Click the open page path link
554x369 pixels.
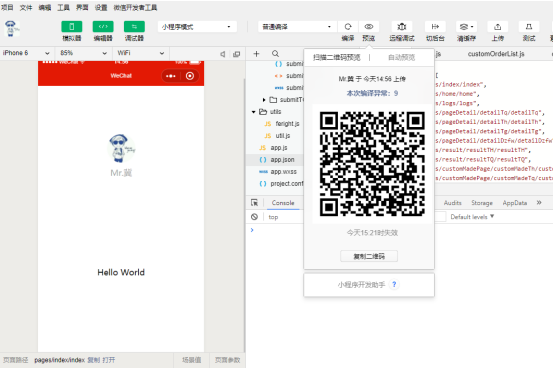(x=109, y=360)
